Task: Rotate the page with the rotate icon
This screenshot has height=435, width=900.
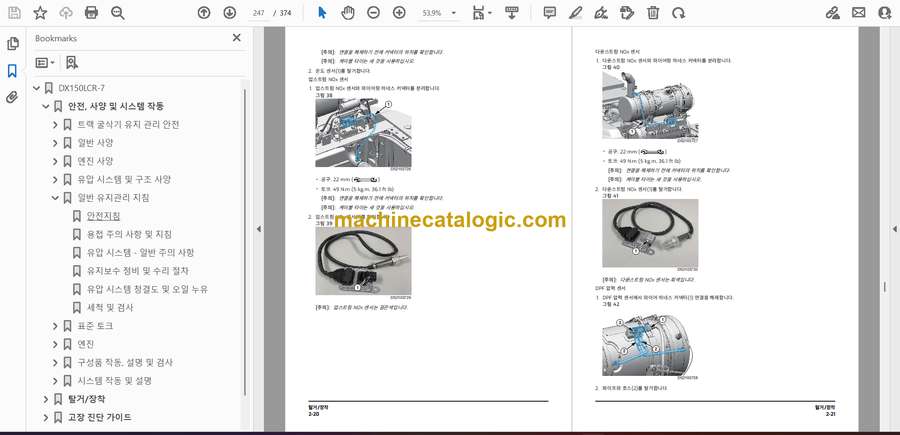Action: tap(678, 13)
